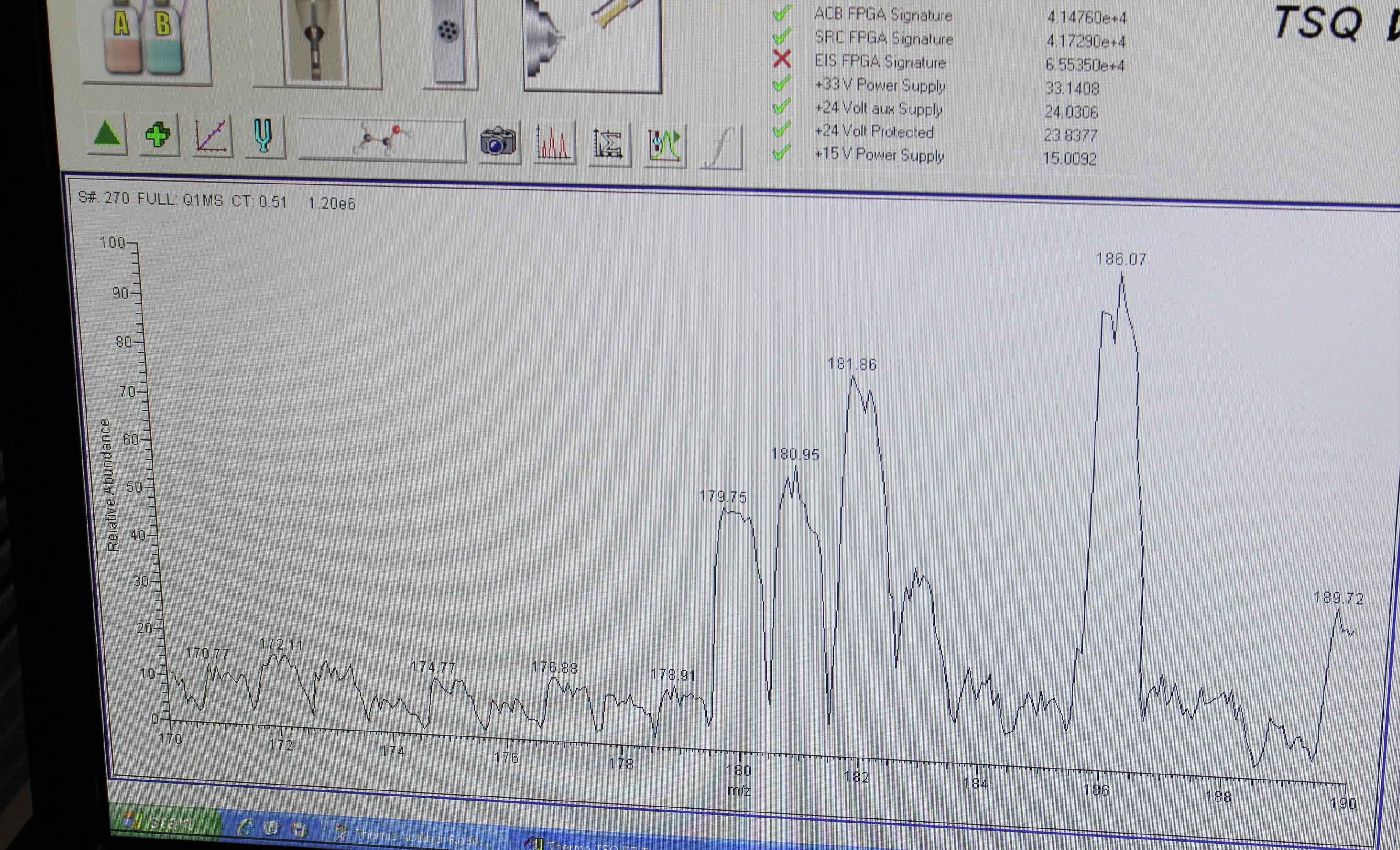This screenshot has height=850, width=1400.
Task: Click the 172.11 peak label
Action: [281, 644]
